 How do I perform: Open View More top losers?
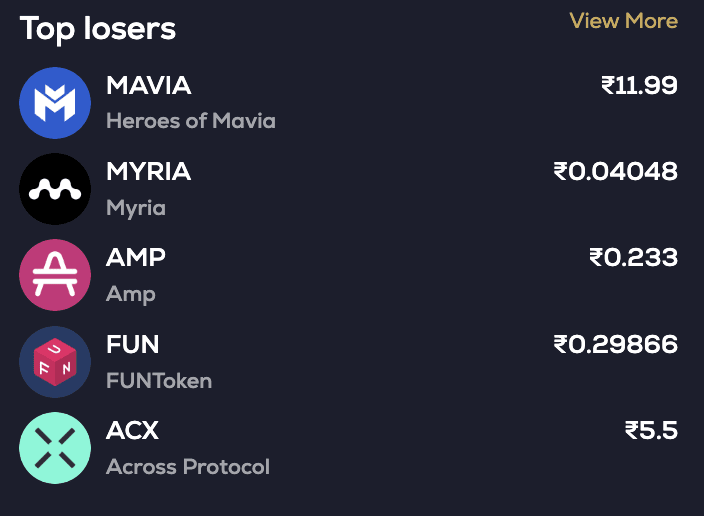coord(623,21)
